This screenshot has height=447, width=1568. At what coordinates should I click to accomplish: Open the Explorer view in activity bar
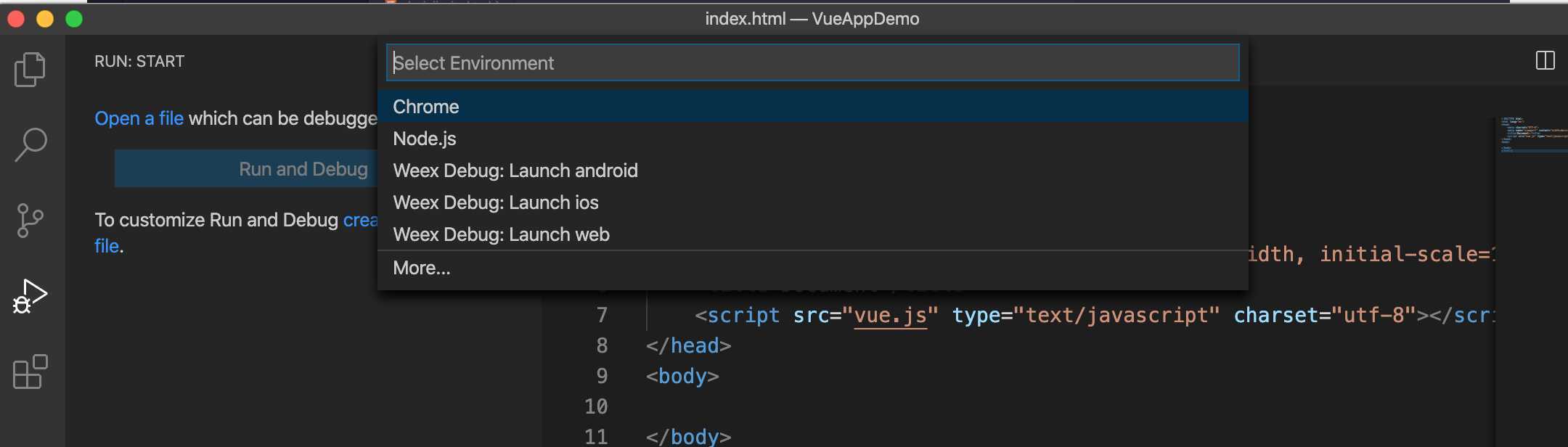(30, 70)
